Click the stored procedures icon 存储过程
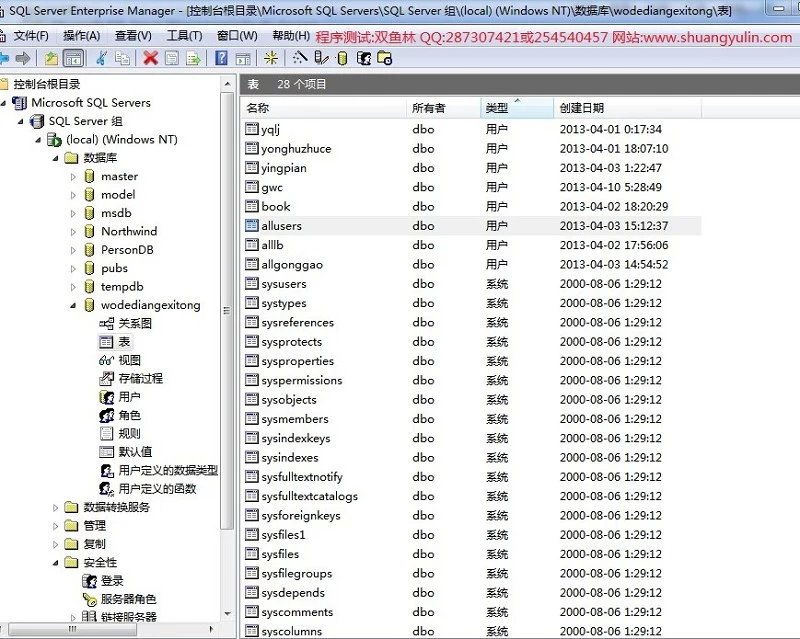The height and width of the screenshot is (639, 800). [107, 378]
